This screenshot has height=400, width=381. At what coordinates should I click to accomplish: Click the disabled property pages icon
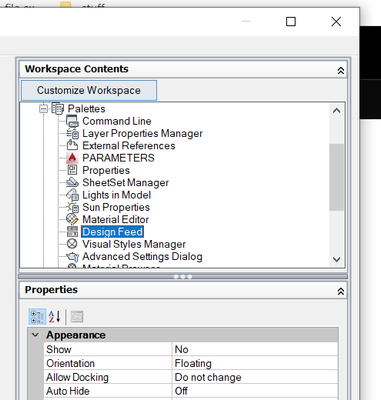pos(77,317)
